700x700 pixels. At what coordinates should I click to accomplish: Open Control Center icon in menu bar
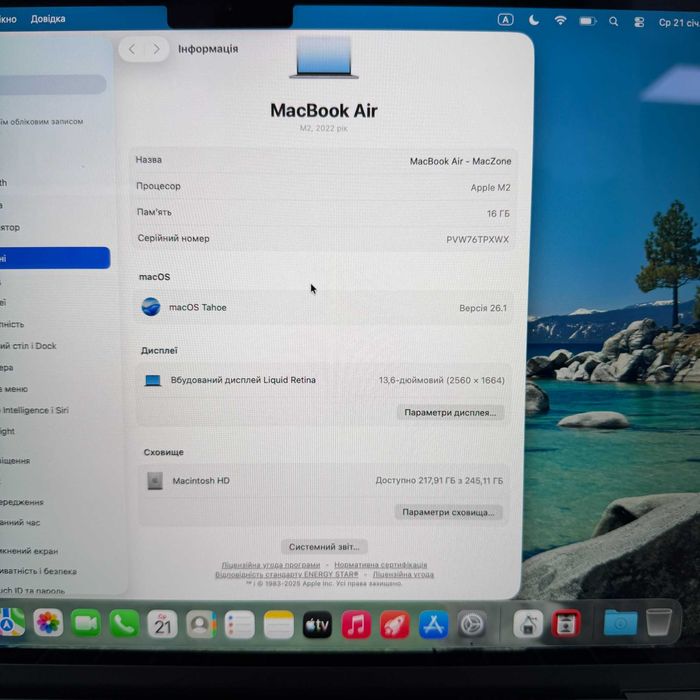639,22
